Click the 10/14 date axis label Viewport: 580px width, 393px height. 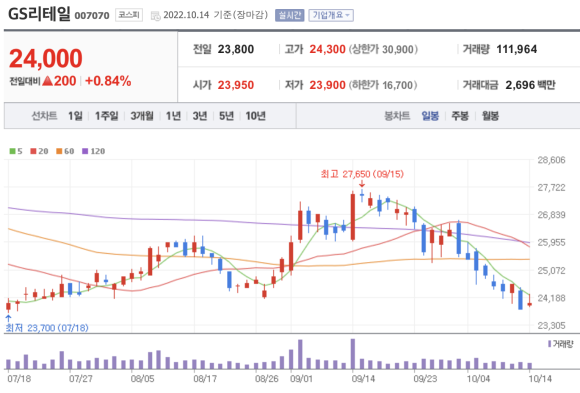[540, 379]
